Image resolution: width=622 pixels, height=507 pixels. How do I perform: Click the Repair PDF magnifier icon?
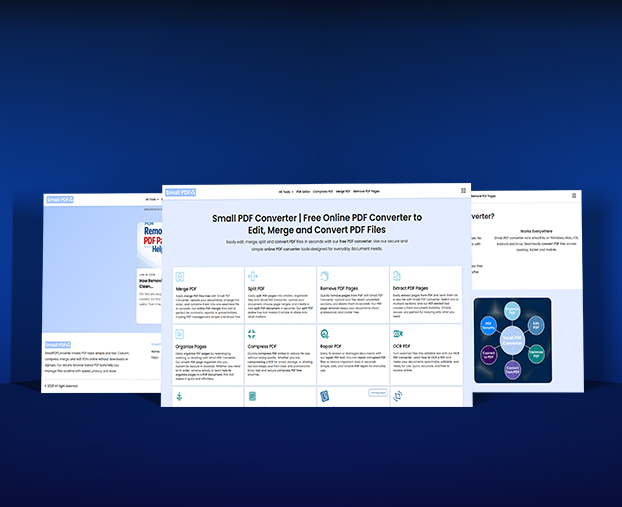point(324,334)
